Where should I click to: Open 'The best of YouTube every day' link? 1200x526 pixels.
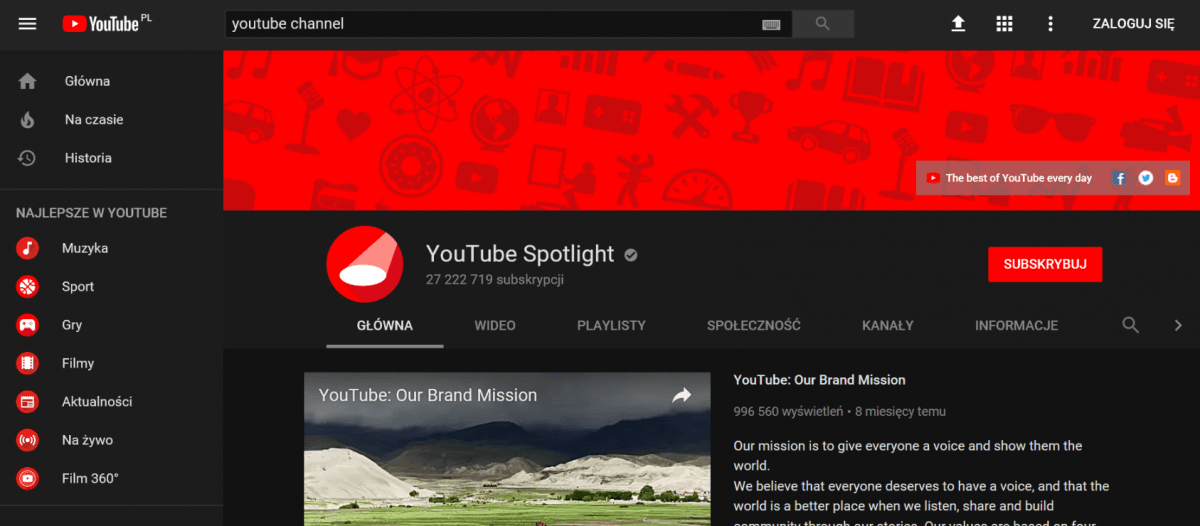(1019, 178)
